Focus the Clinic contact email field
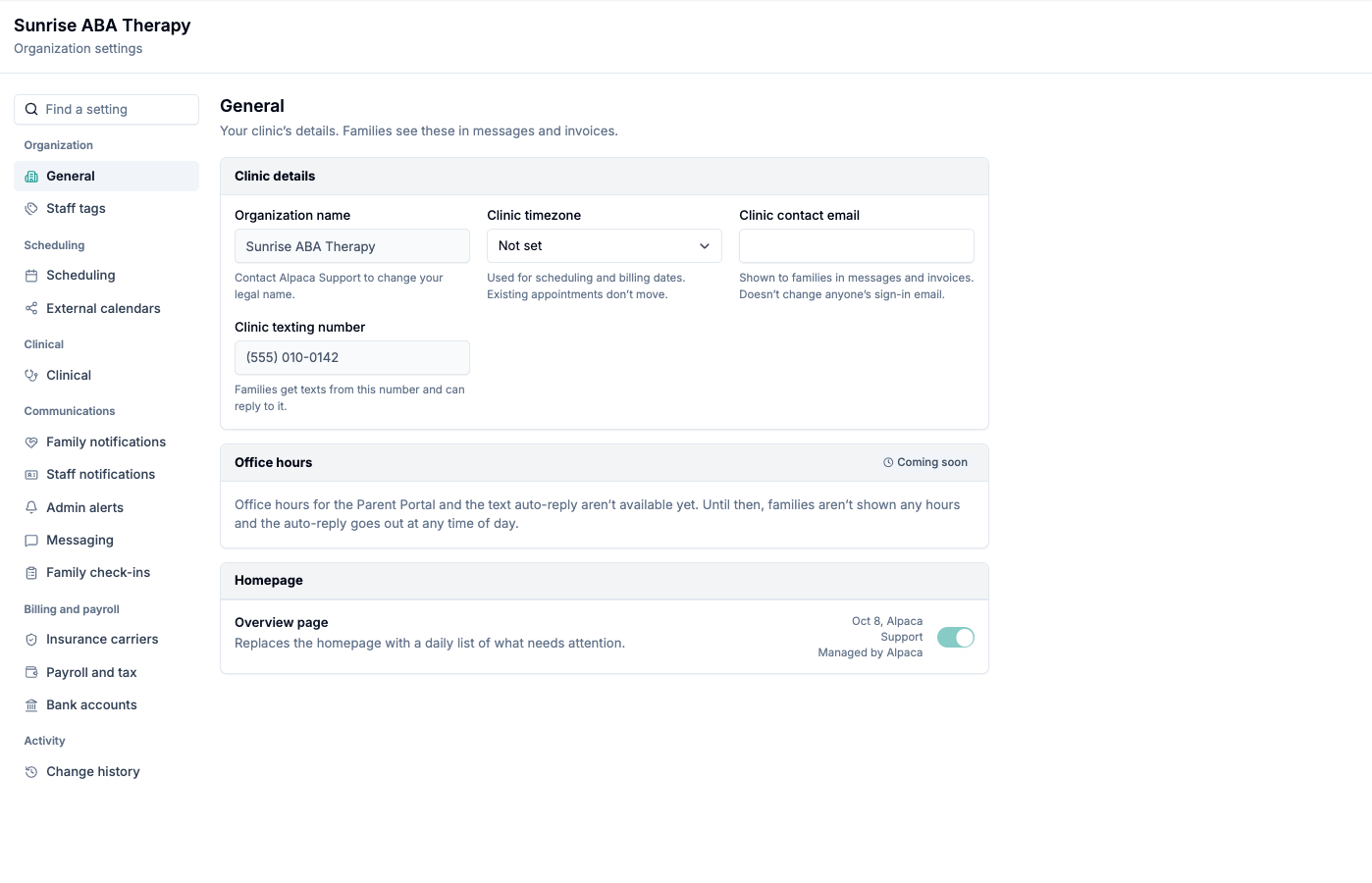1372x883 pixels. tap(857, 246)
